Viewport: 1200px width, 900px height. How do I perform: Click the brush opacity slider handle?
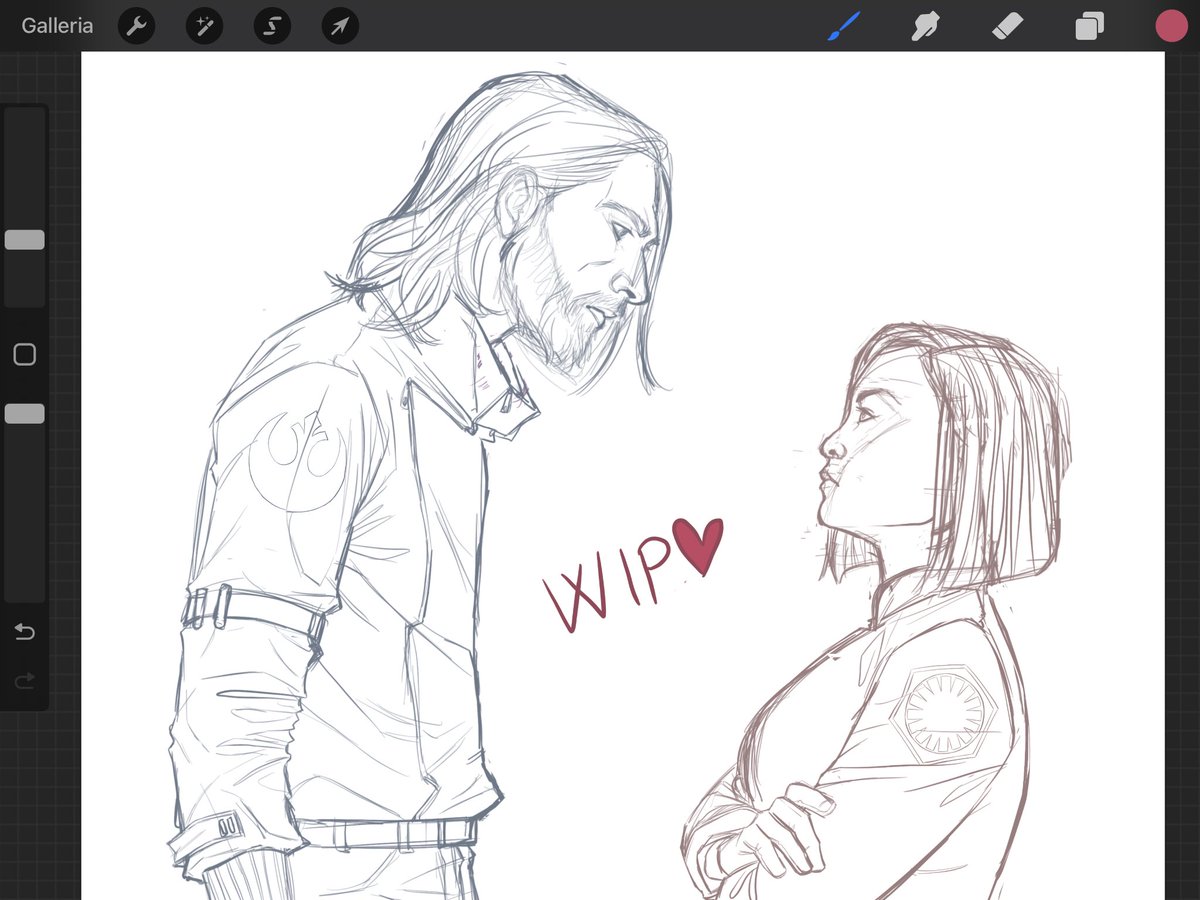click(25, 414)
